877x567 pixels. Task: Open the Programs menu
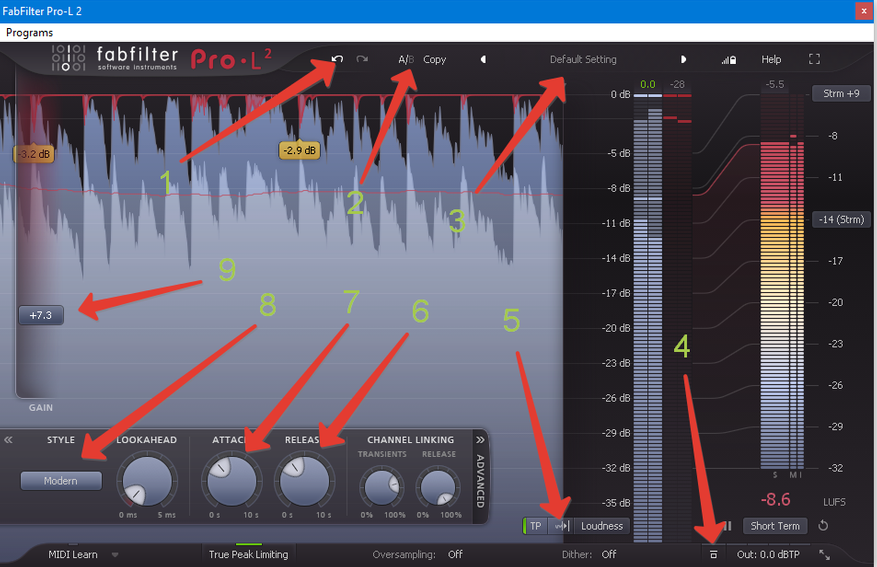(x=30, y=32)
